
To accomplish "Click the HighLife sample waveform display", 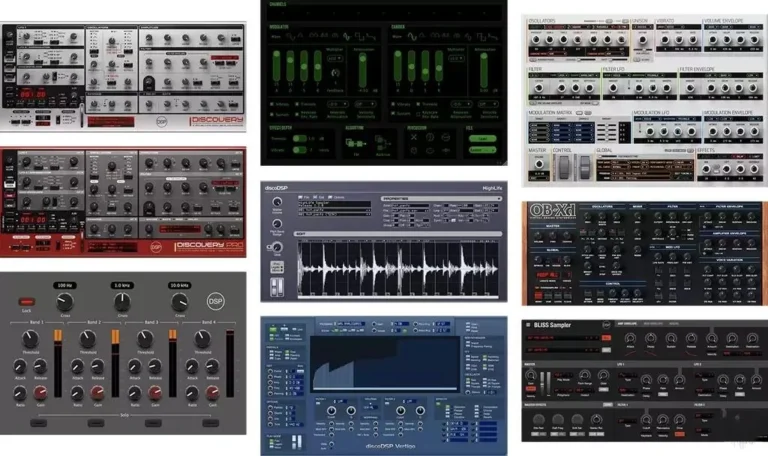I will (398, 268).
